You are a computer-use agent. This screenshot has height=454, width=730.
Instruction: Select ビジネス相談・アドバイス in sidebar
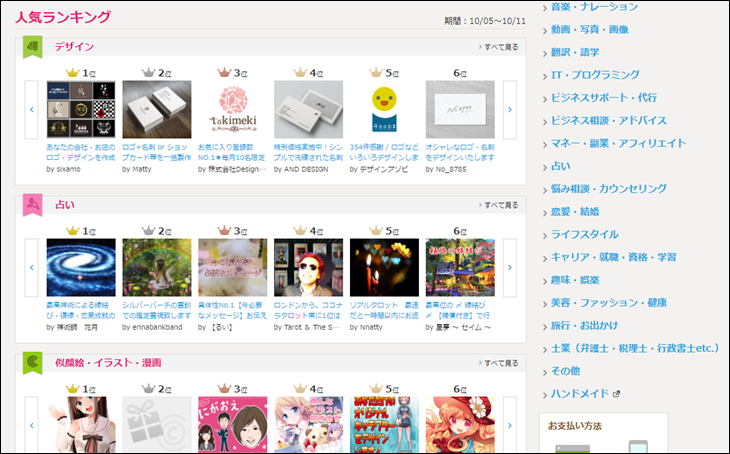[x=609, y=120]
